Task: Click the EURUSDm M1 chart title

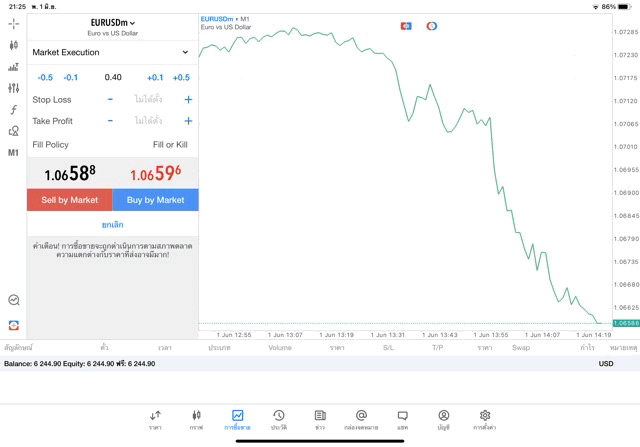Action: click(225, 19)
